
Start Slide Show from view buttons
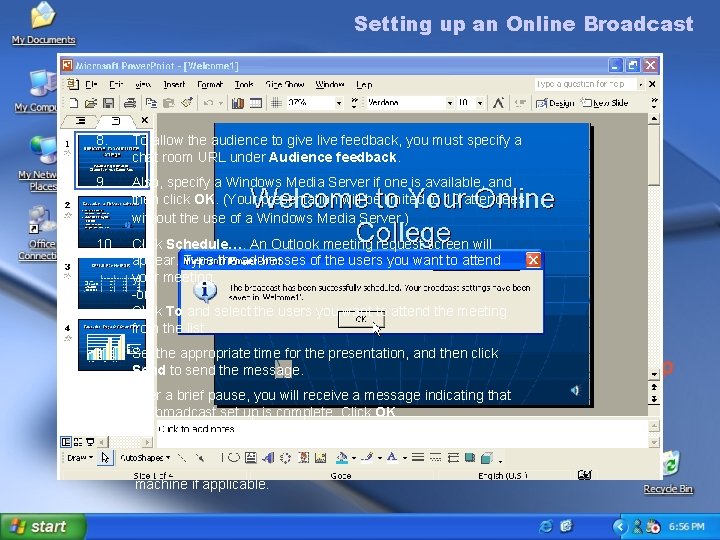90,442
